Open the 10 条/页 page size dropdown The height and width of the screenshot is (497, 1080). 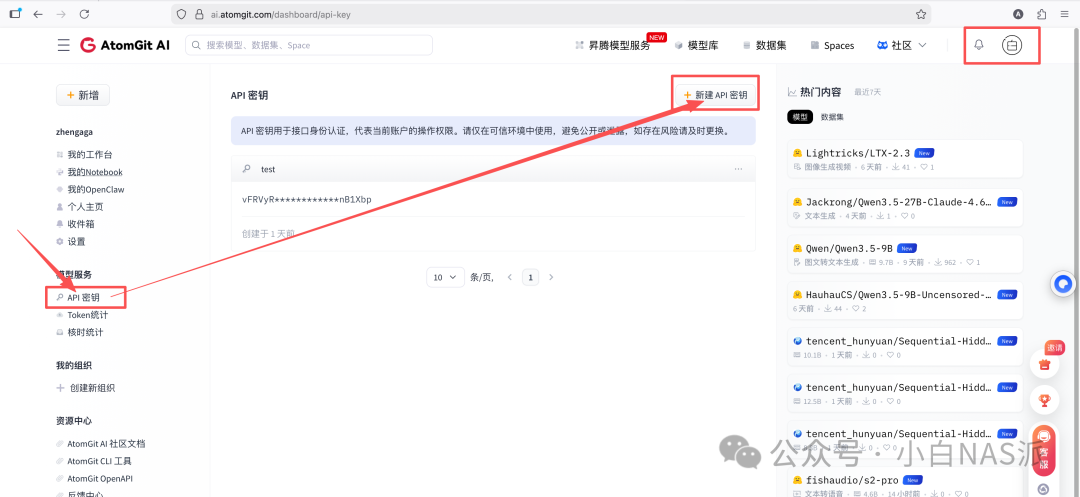(445, 277)
